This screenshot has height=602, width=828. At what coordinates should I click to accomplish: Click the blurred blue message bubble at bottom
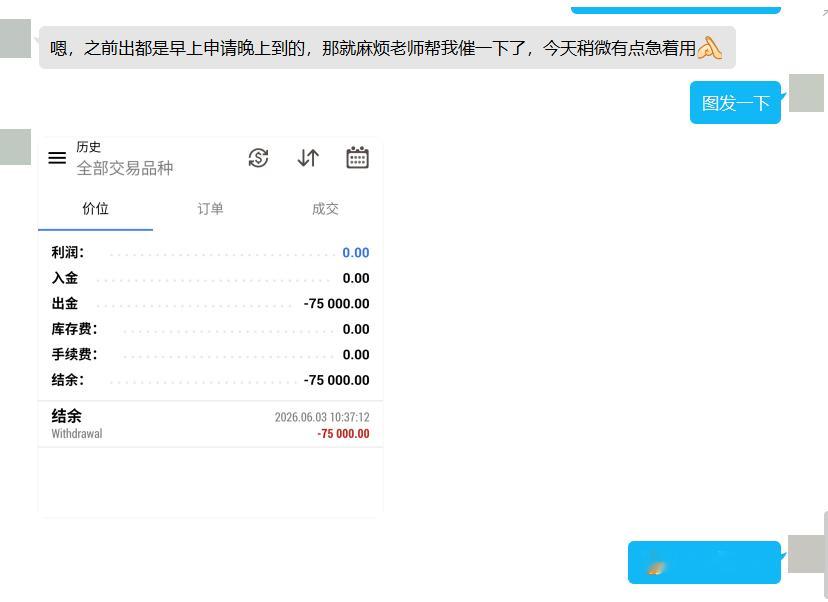pyautogui.click(x=704, y=562)
